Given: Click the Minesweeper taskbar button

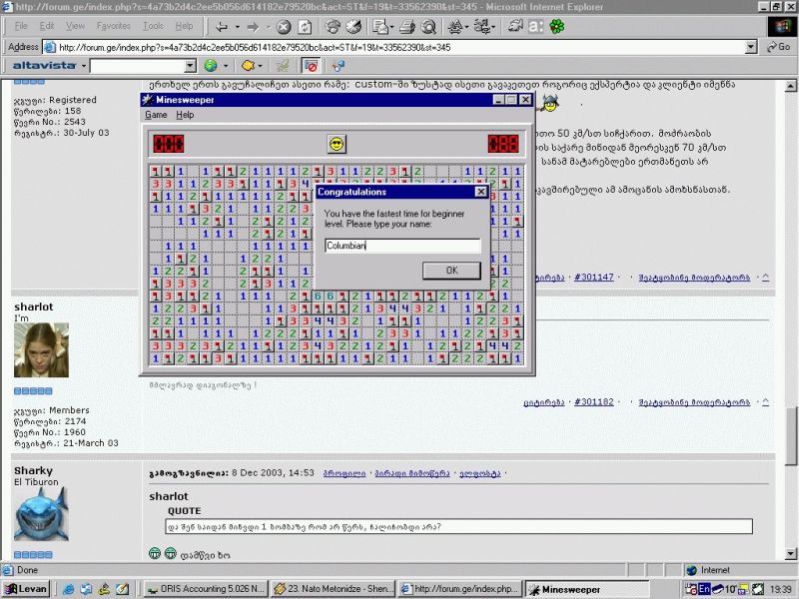Looking at the screenshot, I should 587,589.
